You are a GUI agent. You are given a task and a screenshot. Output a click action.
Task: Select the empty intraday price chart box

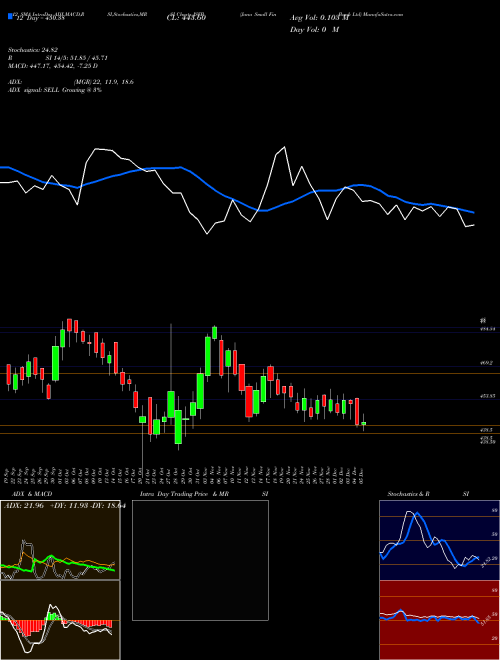tap(200, 560)
